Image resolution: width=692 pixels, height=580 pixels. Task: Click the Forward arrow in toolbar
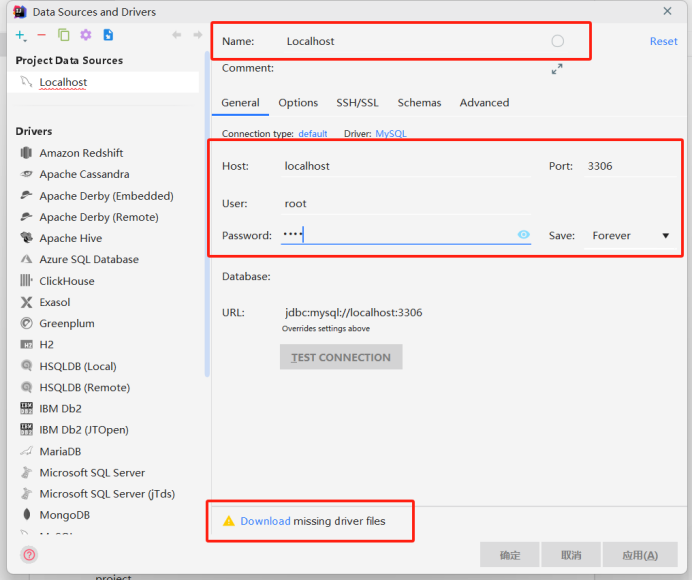(198, 35)
